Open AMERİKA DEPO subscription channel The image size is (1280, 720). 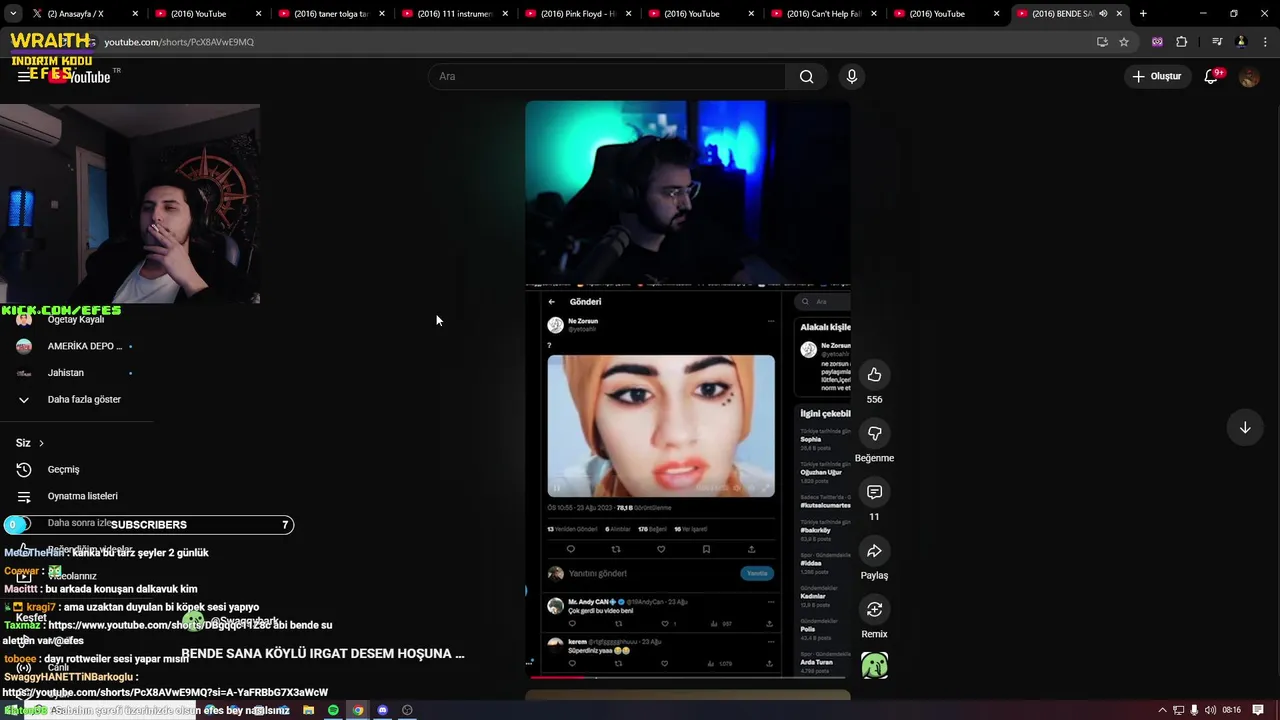click(76, 346)
